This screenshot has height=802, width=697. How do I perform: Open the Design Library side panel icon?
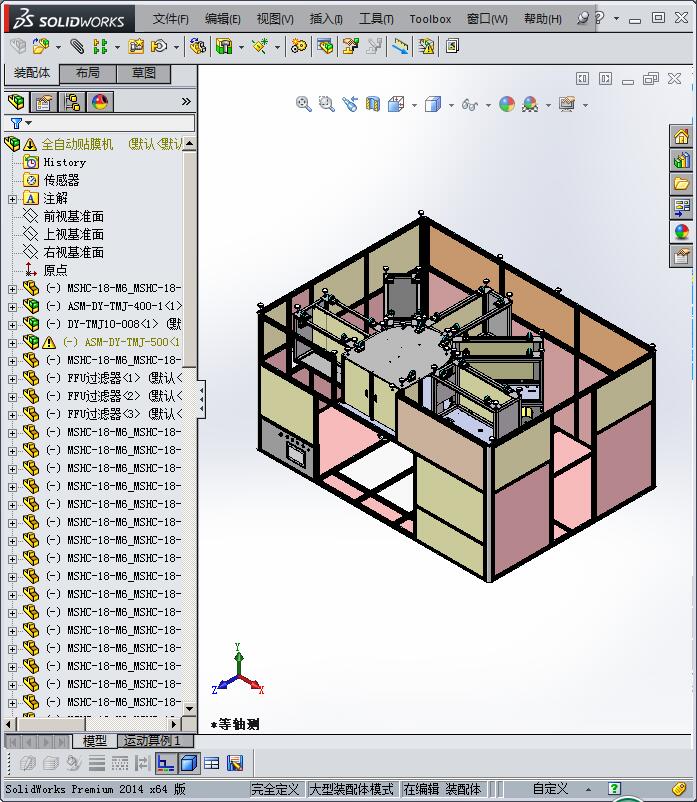[681, 160]
